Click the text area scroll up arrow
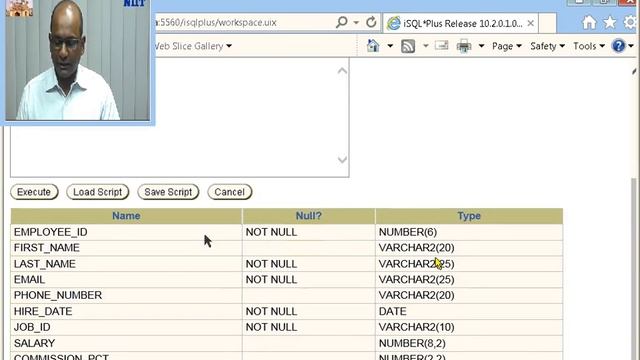The width and height of the screenshot is (640, 360). click(342, 71)
